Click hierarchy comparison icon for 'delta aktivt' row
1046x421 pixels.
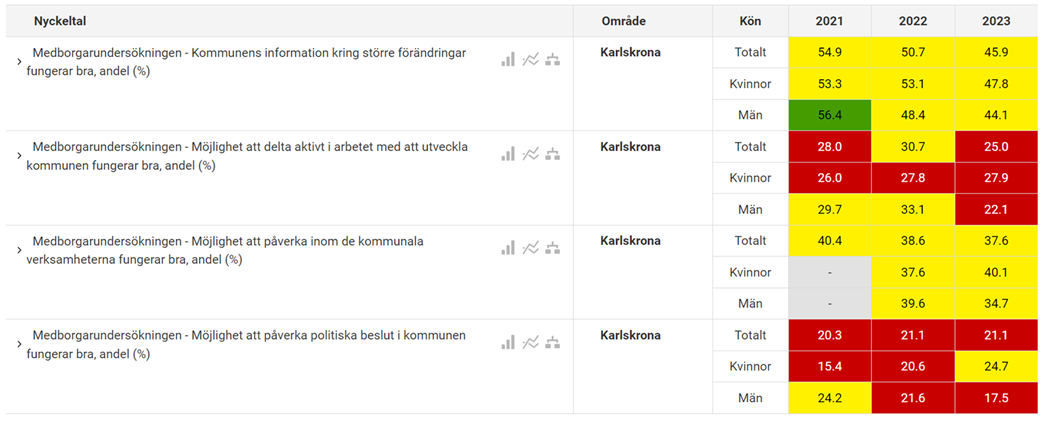point(552,154)
